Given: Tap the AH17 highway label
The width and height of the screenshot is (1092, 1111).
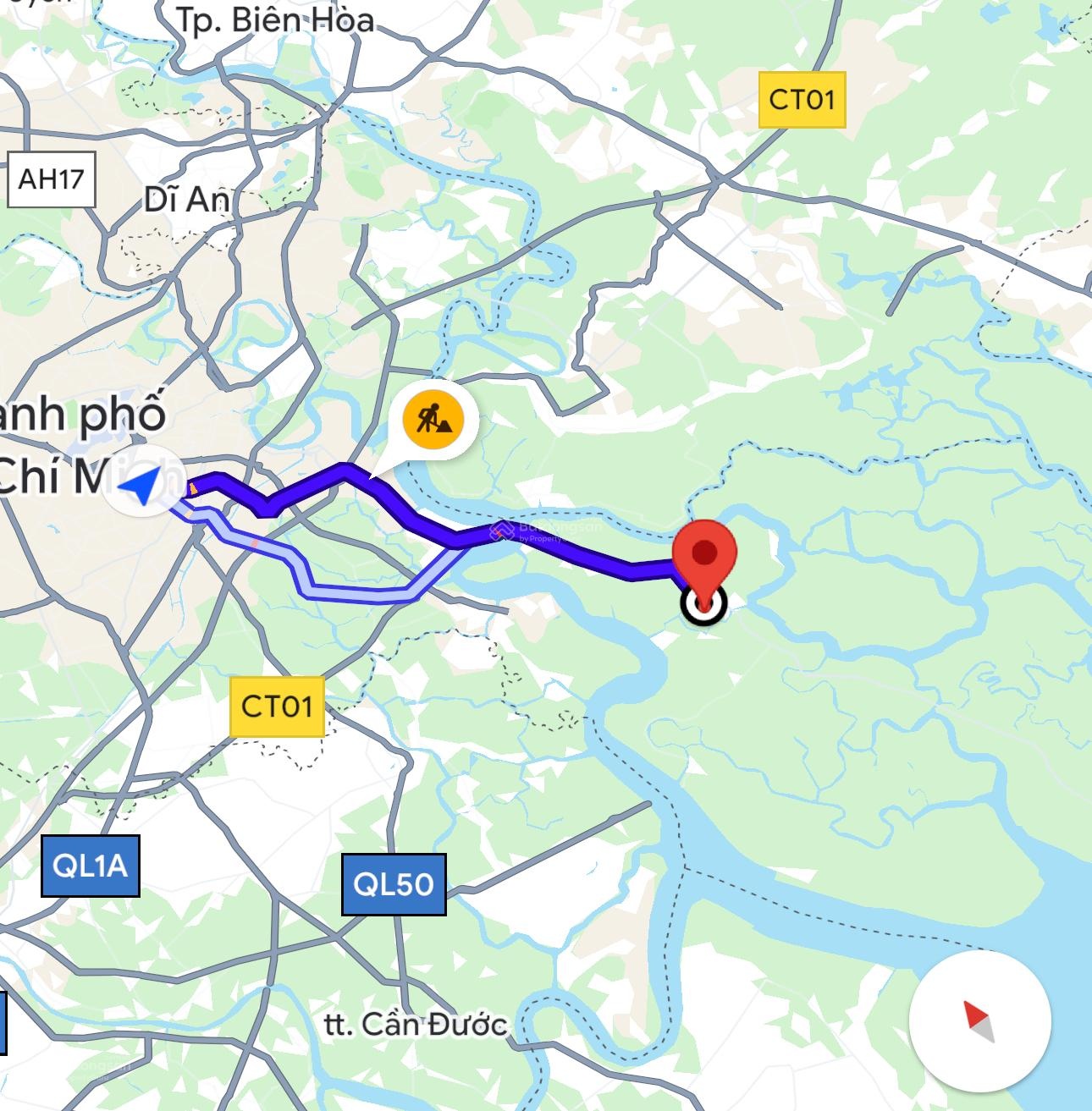Looking at the screenshot, I should pyautogui.click(x=51, y=179).
